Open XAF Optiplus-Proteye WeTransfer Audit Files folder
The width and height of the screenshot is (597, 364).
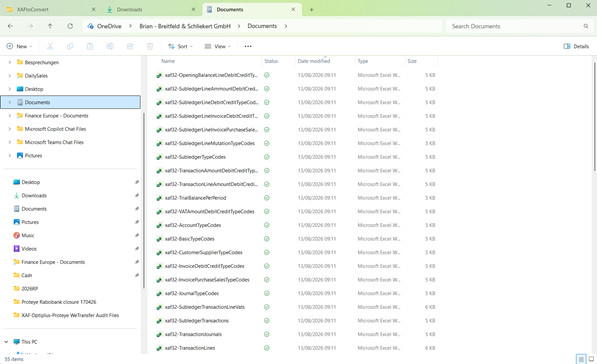[x=70, y=315]
